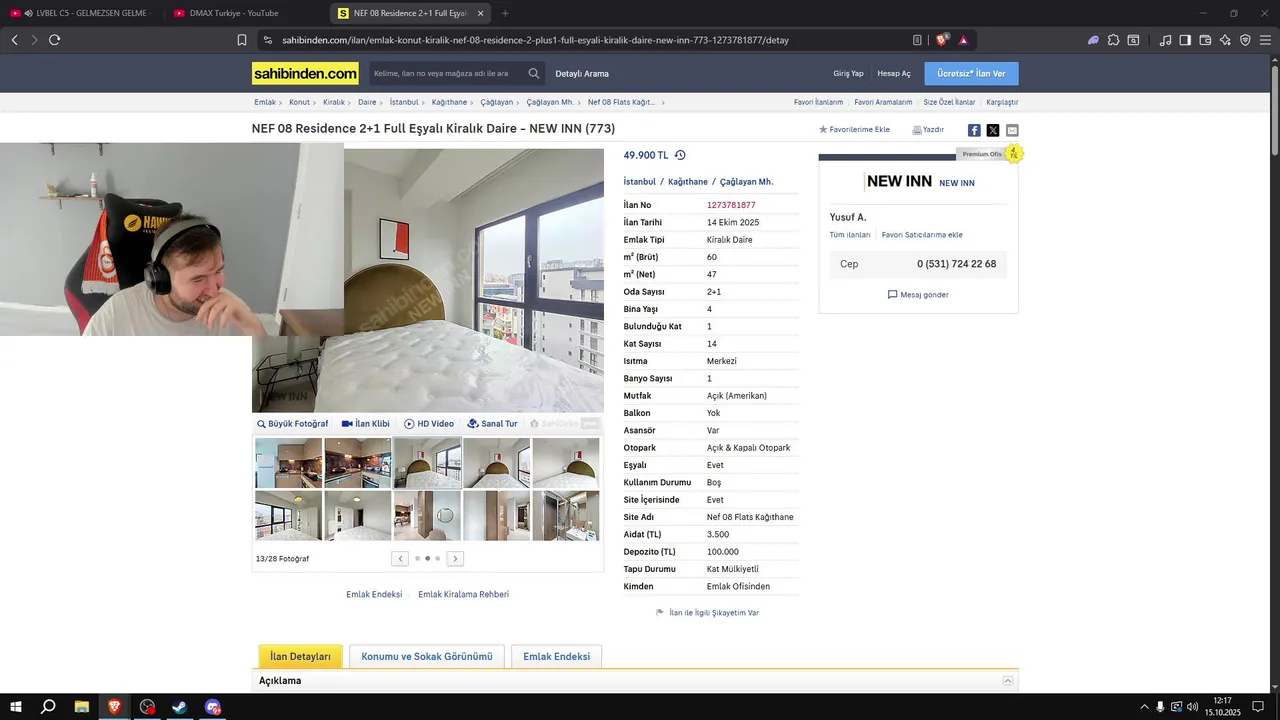Open the Brave VPN shield icon
Screen dimensions: 1280x720
click(1245, 40)
